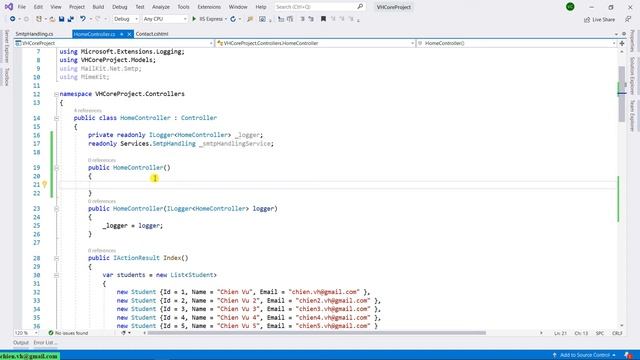Open the File menu
Image resolution: width=640 pixels, height=360 pixels.
(22, 7)
